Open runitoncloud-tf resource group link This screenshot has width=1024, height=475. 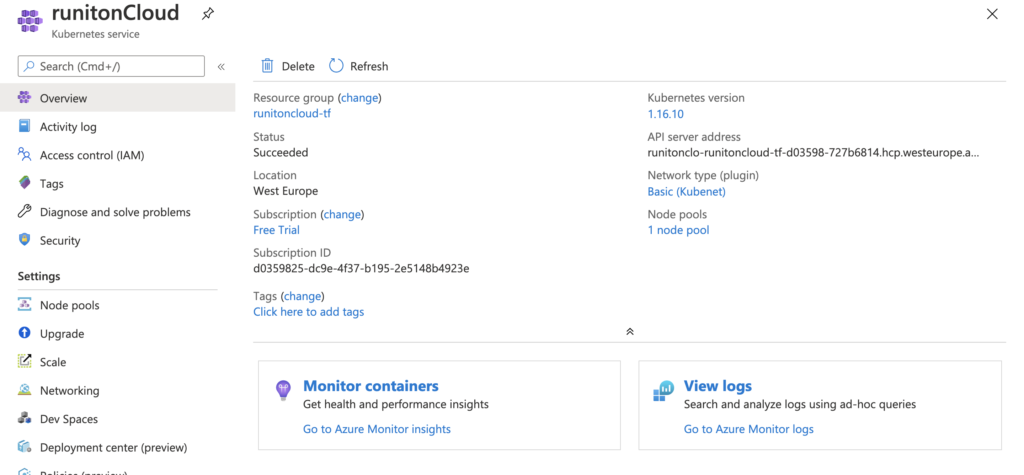coord(292,114)
